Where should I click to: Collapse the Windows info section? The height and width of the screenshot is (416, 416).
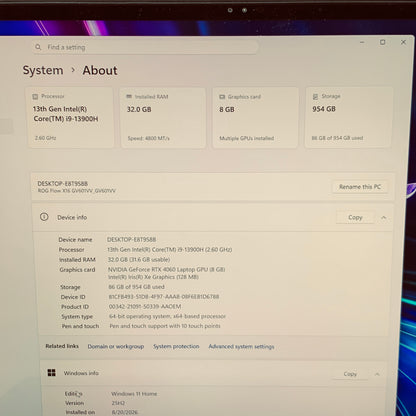click(377, 374)
